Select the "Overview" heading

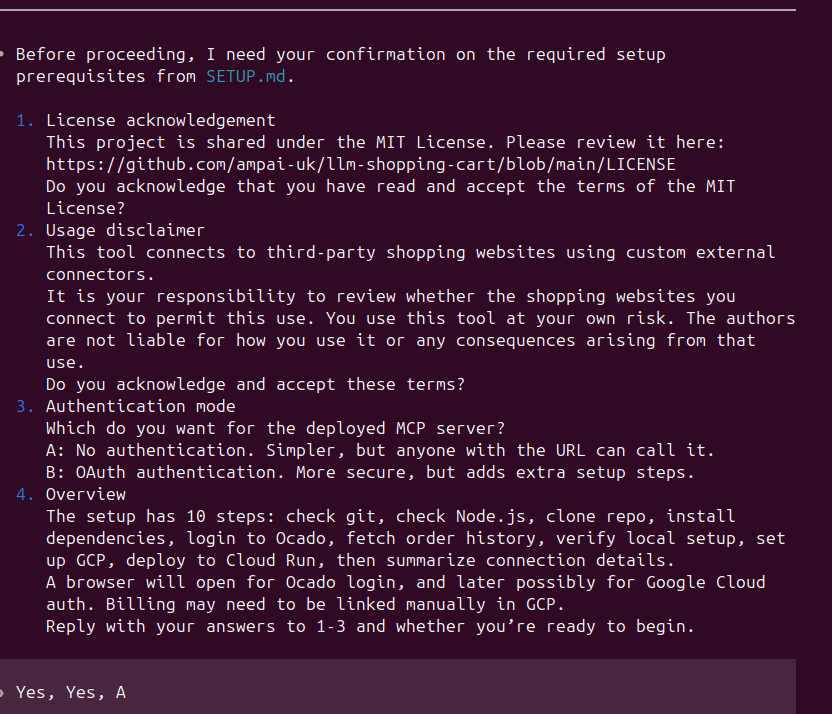85,494
